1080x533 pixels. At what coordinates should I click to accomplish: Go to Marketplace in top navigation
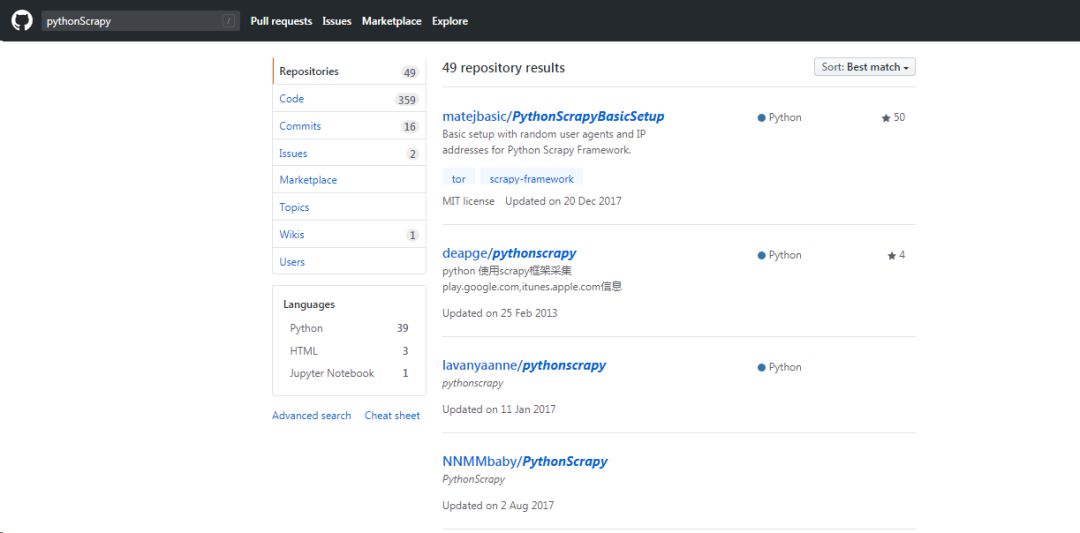click(x=392, y=21)
